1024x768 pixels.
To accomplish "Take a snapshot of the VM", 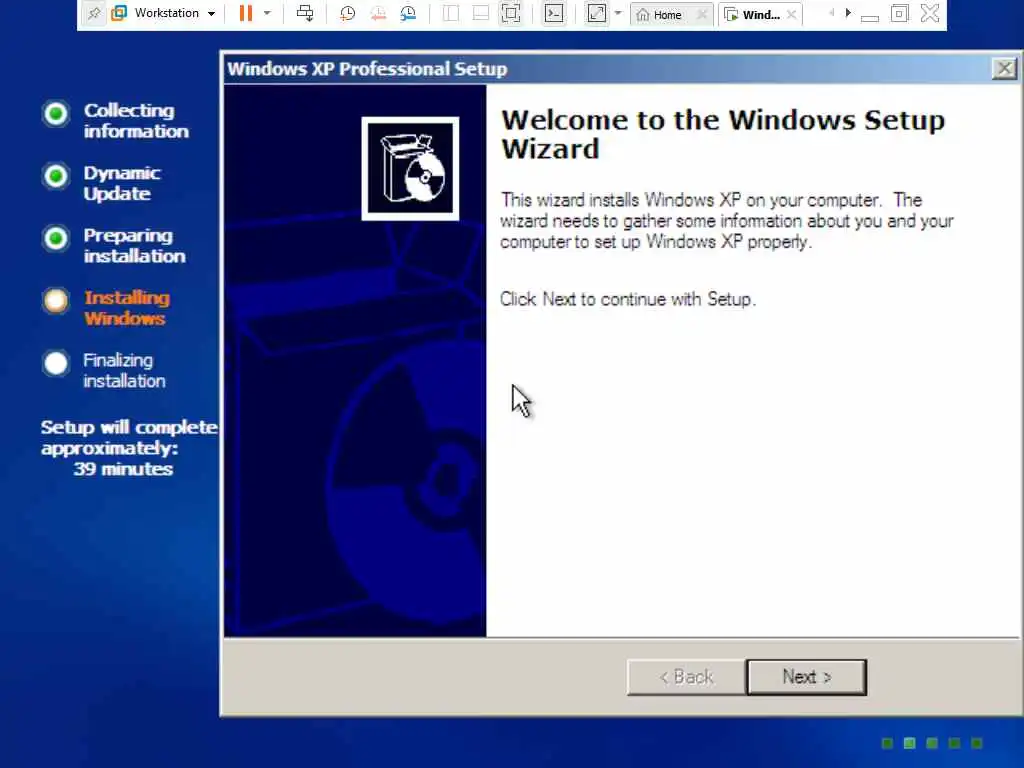I will [x=347, y=13].
